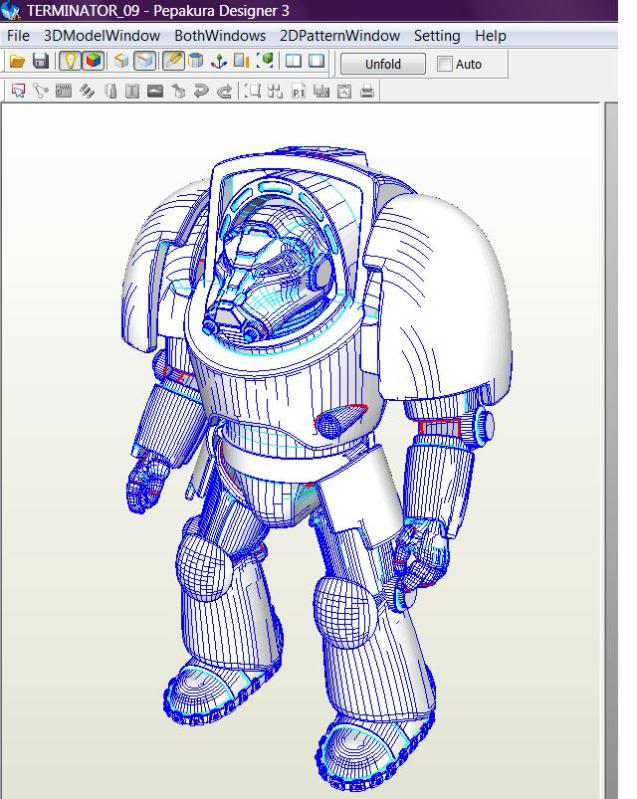
Task: Click the blue and orange panels icon
Action: coord(242,61)
